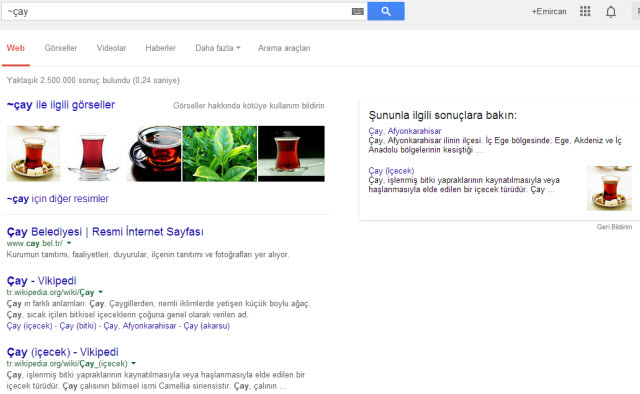
Task: Switch to the Görseller tab
Action: pos(61,48)
